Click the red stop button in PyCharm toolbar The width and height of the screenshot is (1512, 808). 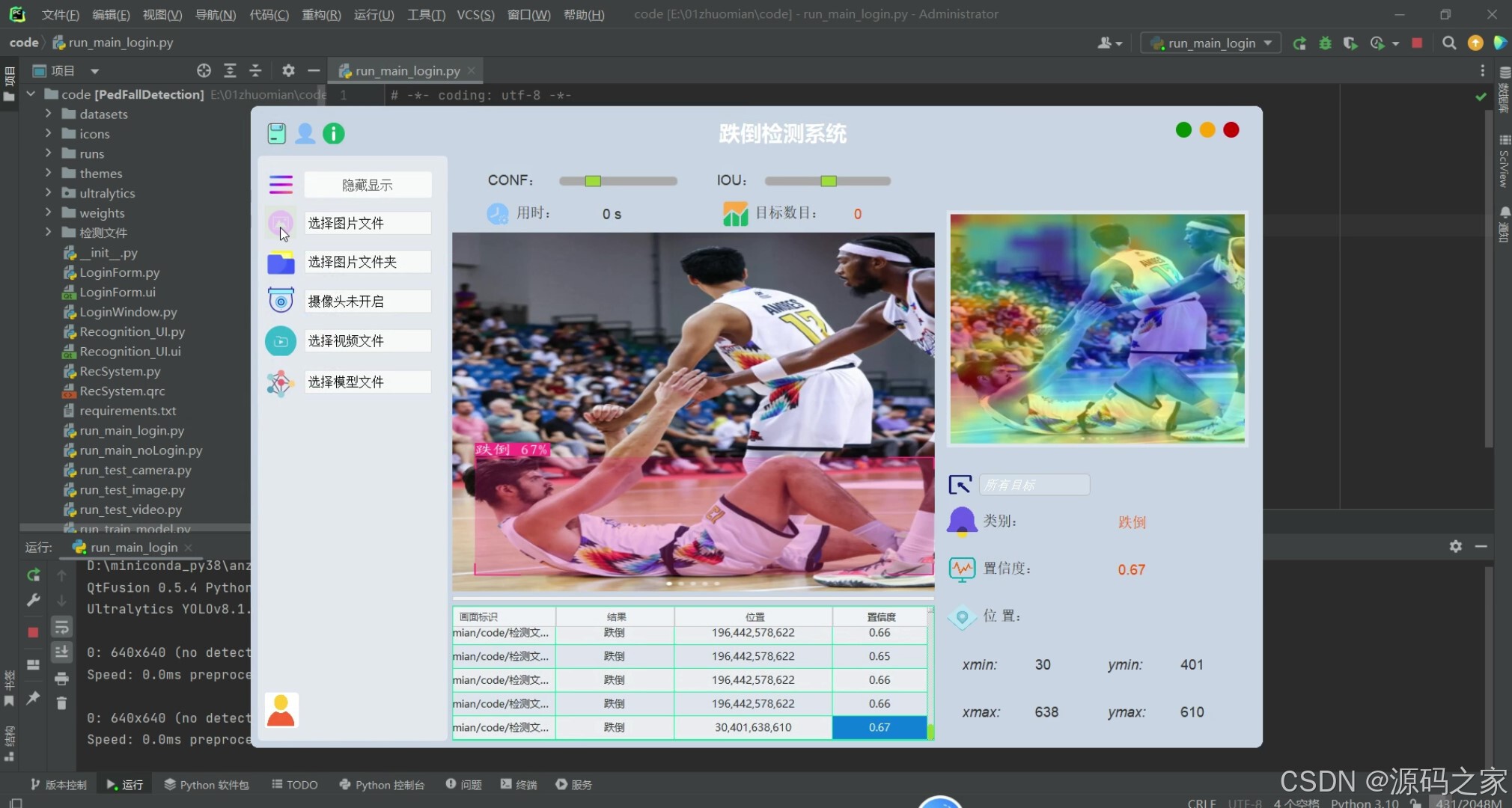(1416, 43)
